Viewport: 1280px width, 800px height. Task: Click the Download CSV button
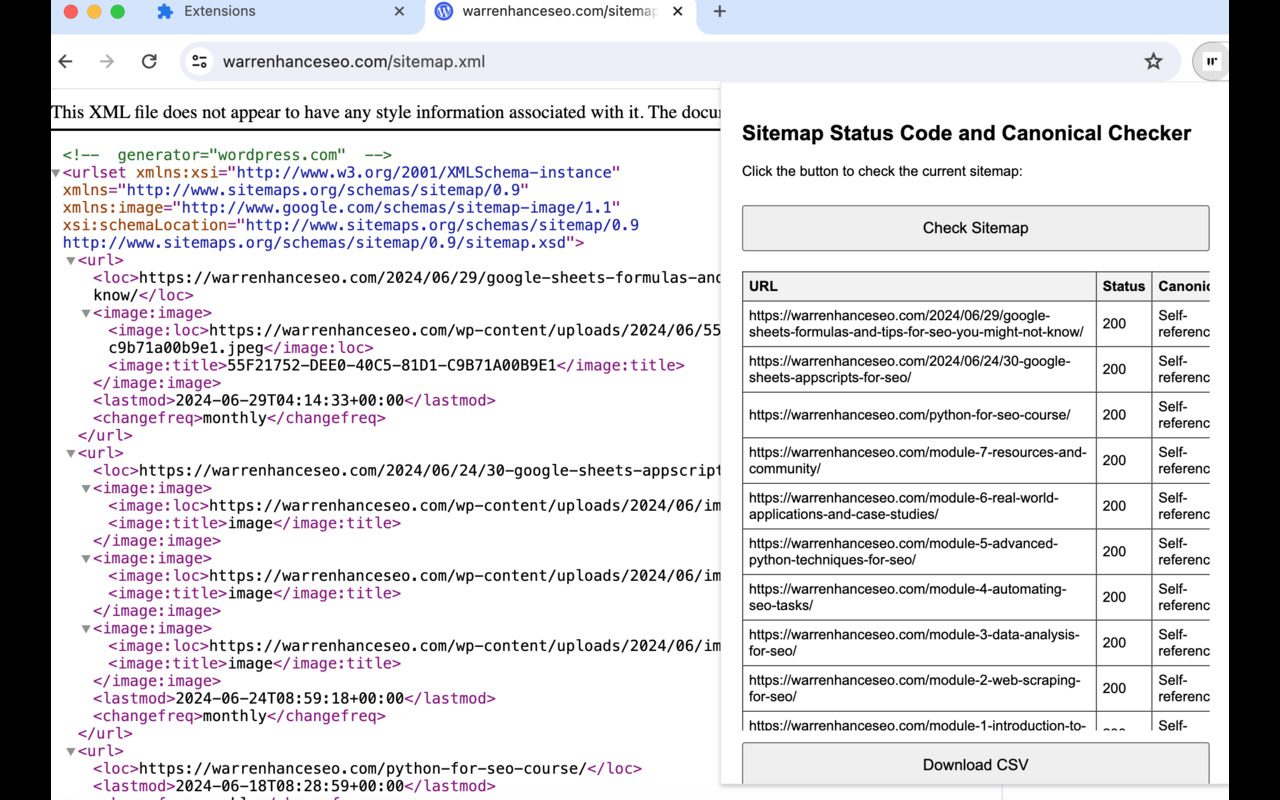pos(975,765)
